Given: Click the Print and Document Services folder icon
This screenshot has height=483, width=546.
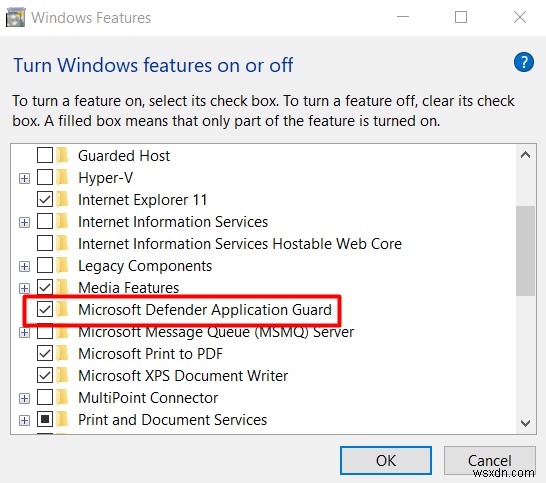Looking at the screenshot, I should (63, 419).
